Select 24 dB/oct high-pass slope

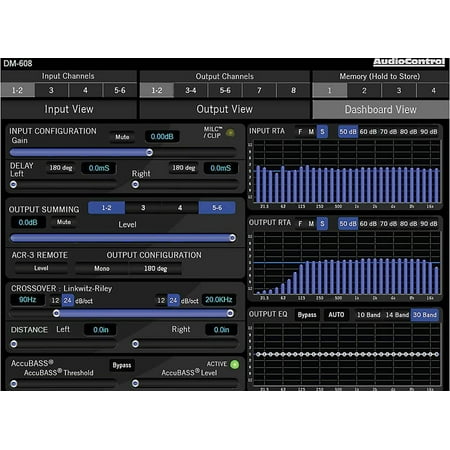click(68, 300)
